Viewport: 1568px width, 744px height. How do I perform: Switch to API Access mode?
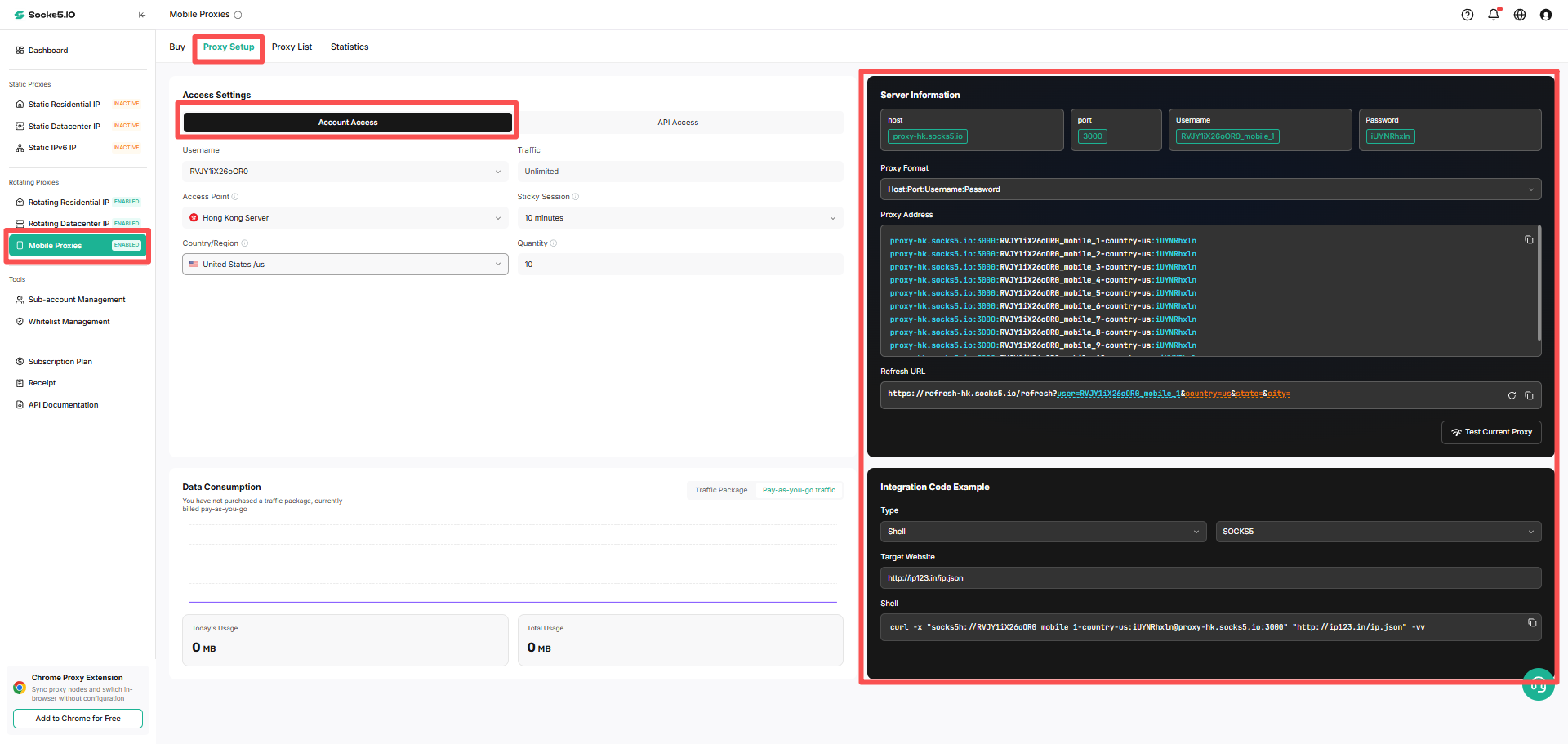click(x=678, y=123)
